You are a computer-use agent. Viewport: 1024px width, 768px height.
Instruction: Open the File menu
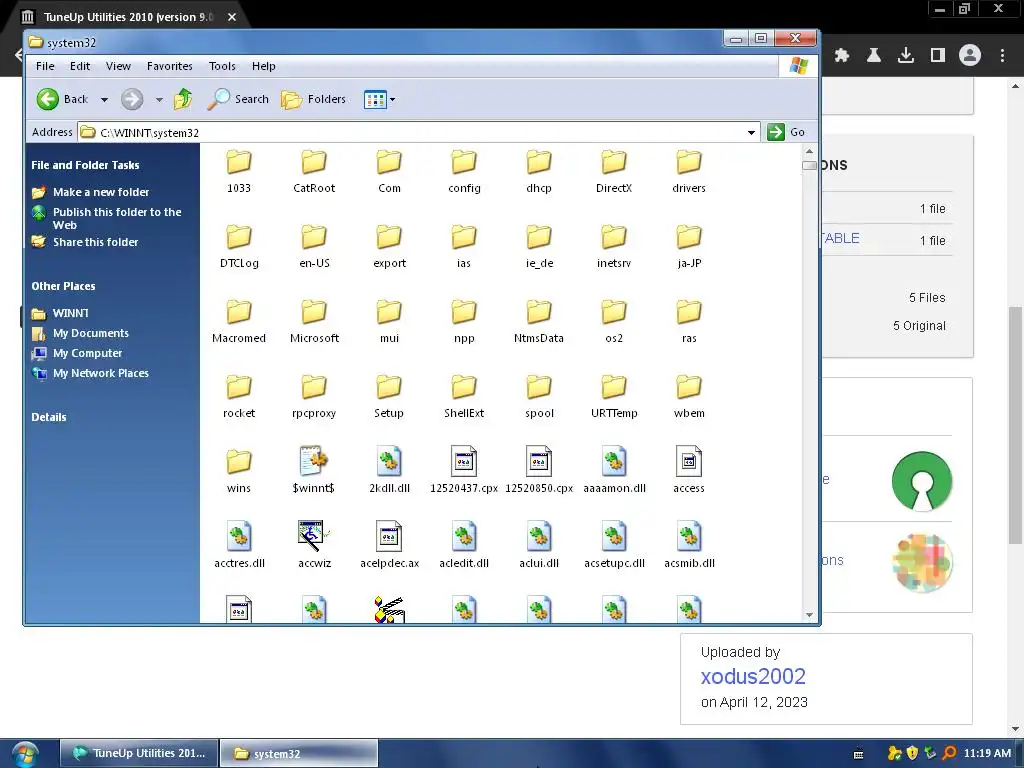45,66
